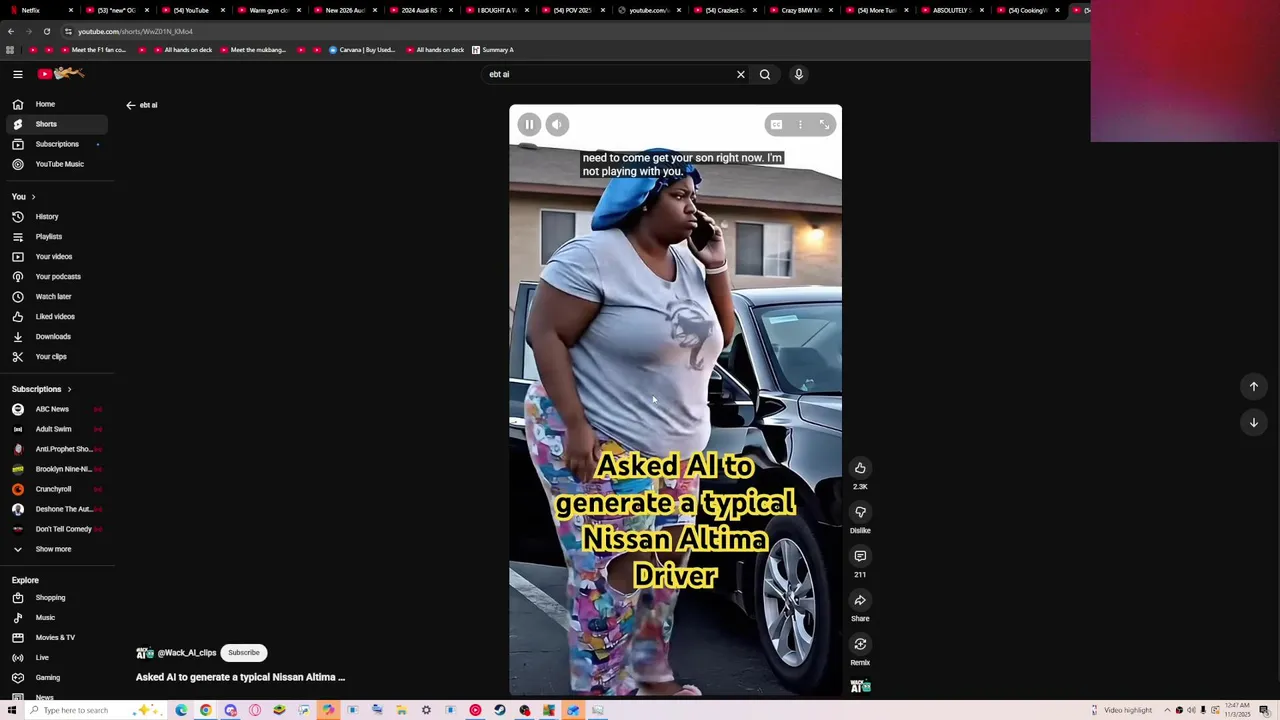Reload the page
Screen dimensions: 1280x720
[46, 31]
